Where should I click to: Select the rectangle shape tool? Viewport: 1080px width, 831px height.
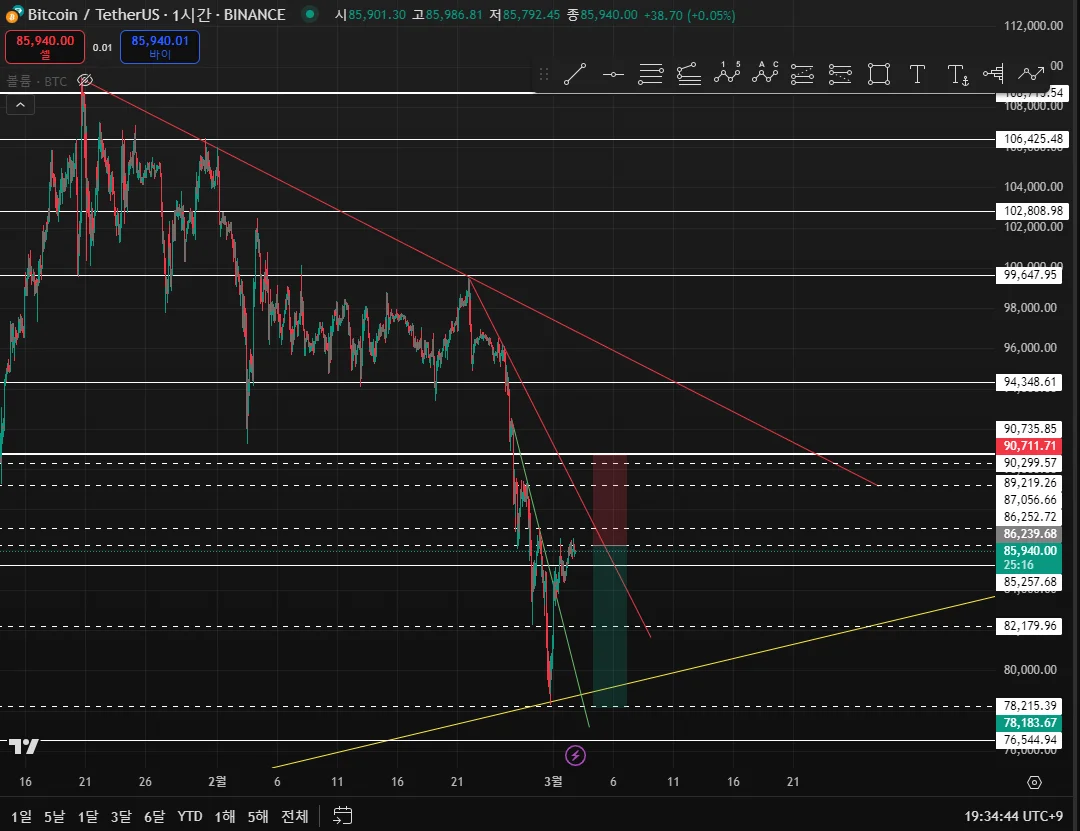pyautogui.click(x=879, y=74)
